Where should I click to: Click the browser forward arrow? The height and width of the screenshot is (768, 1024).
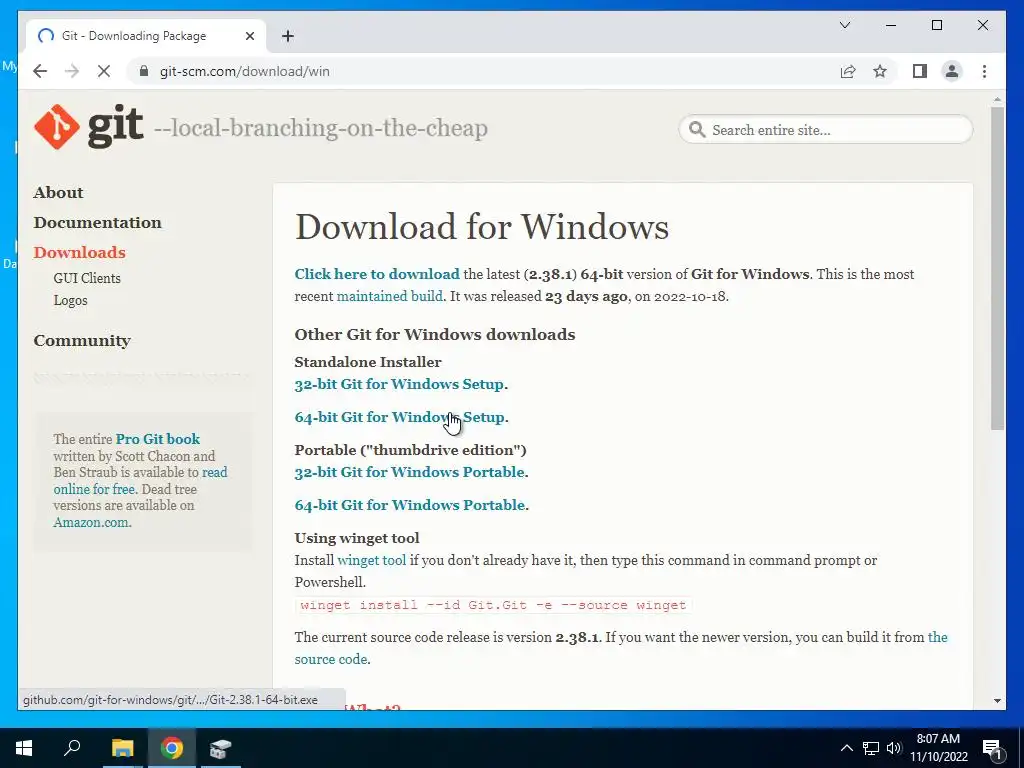(72, 71)
